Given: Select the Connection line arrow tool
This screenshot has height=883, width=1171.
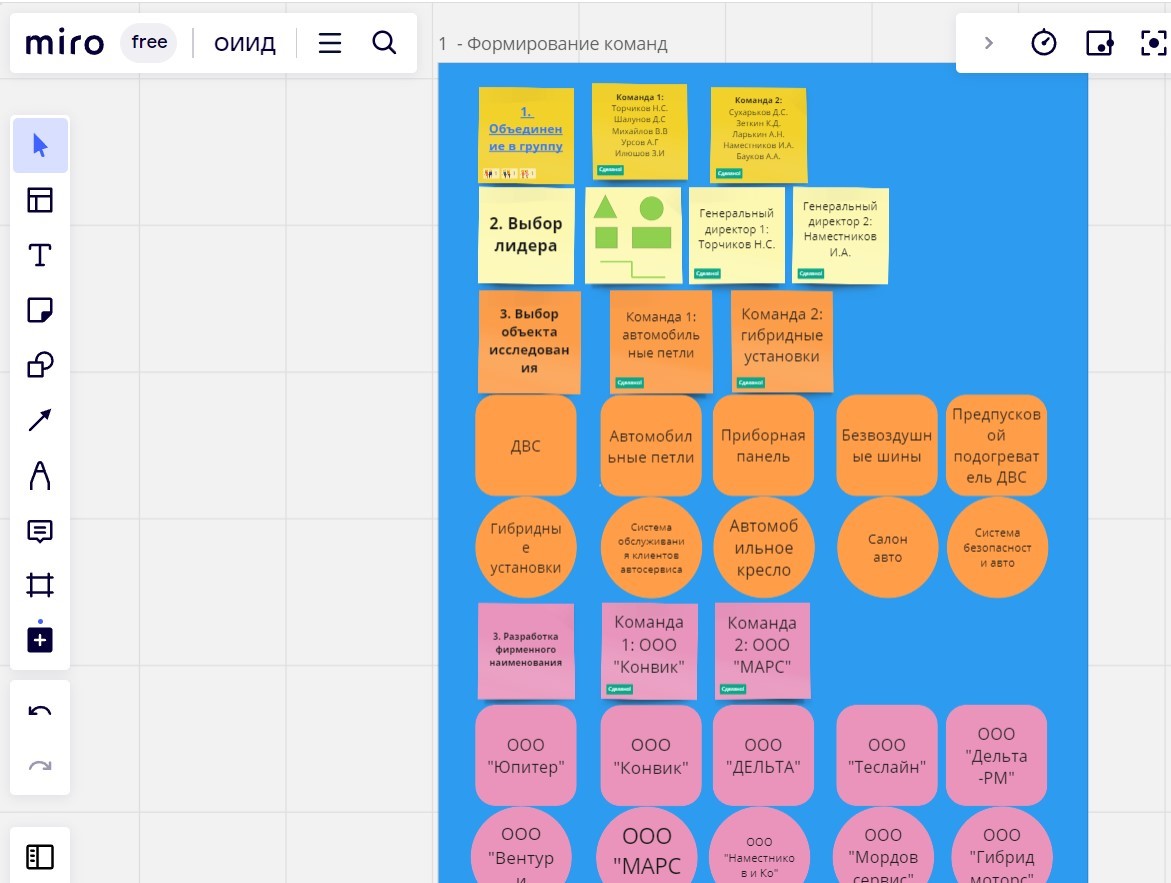Looking at the screenshot, I should click(40, 420).
